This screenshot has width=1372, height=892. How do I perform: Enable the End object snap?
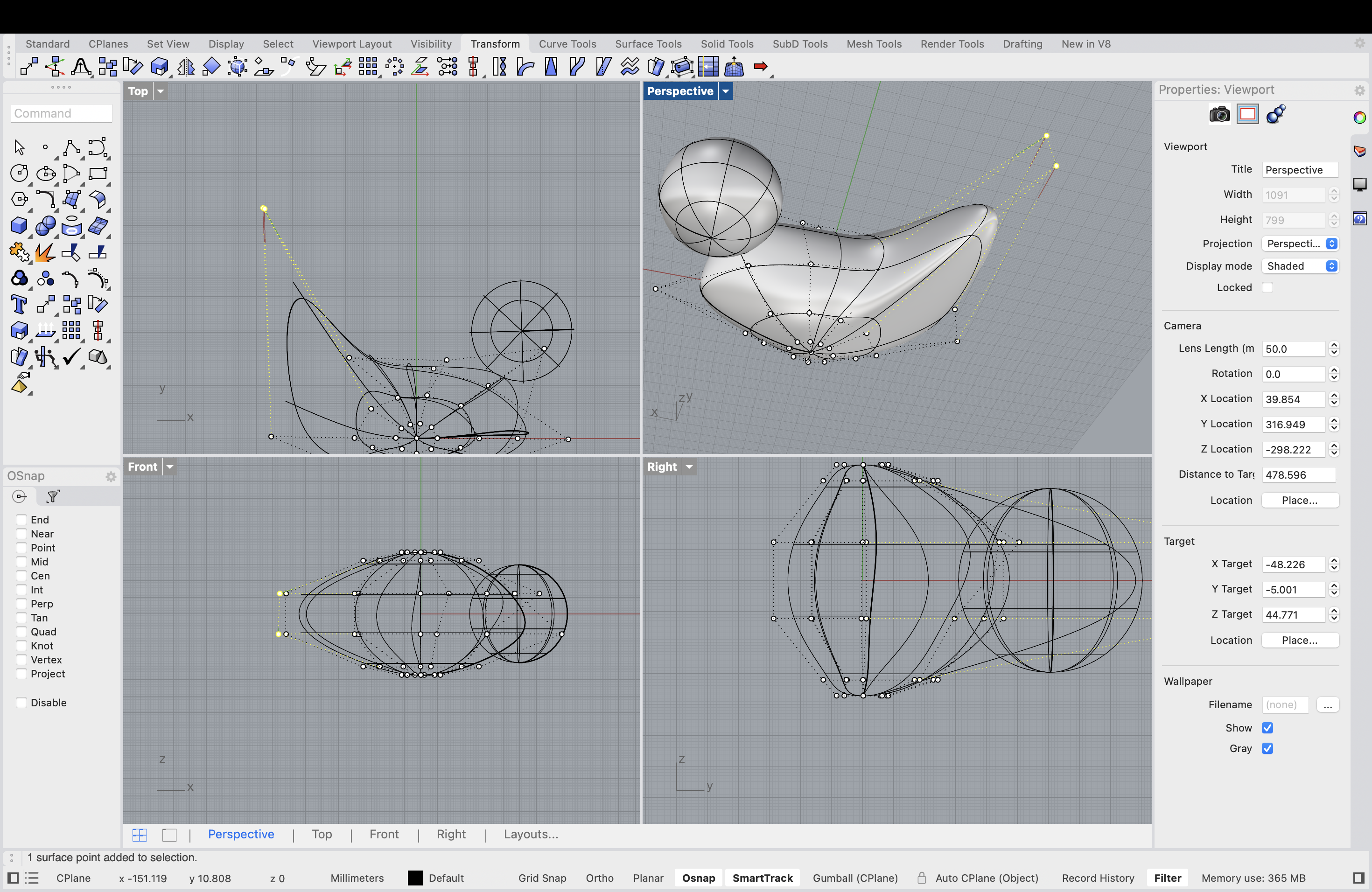click(x=21, y=520)
